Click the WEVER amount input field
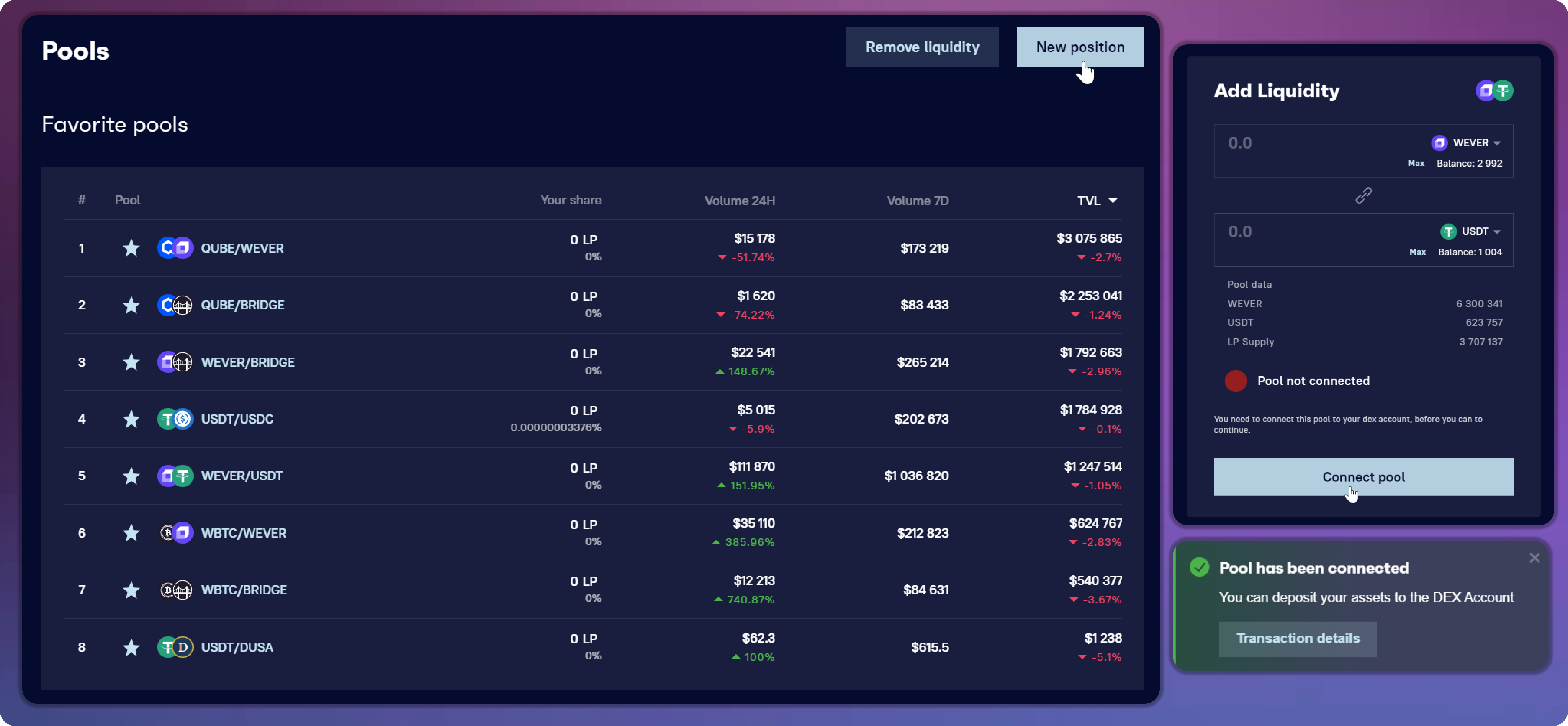Screen dimensions: 1568x726 coord(1309,144)
